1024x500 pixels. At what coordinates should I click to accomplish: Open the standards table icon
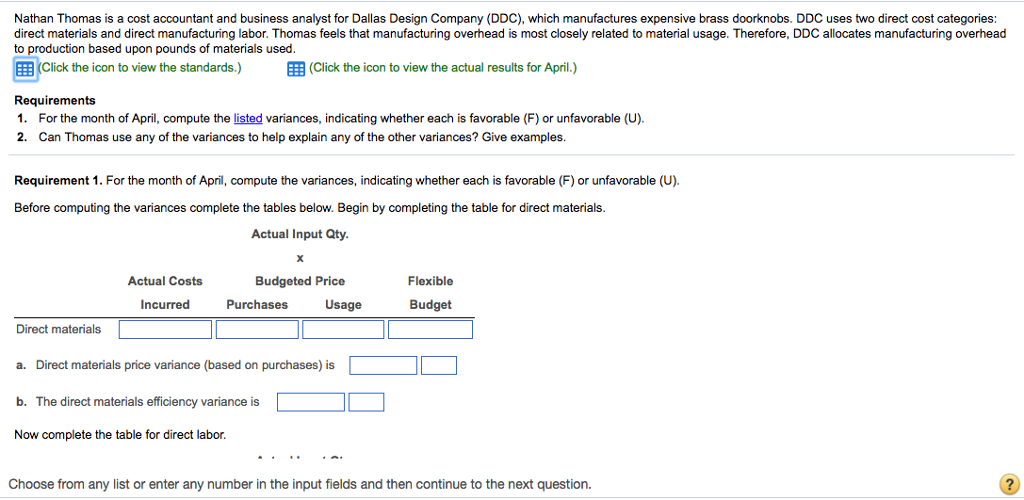(x=25, y=69)
